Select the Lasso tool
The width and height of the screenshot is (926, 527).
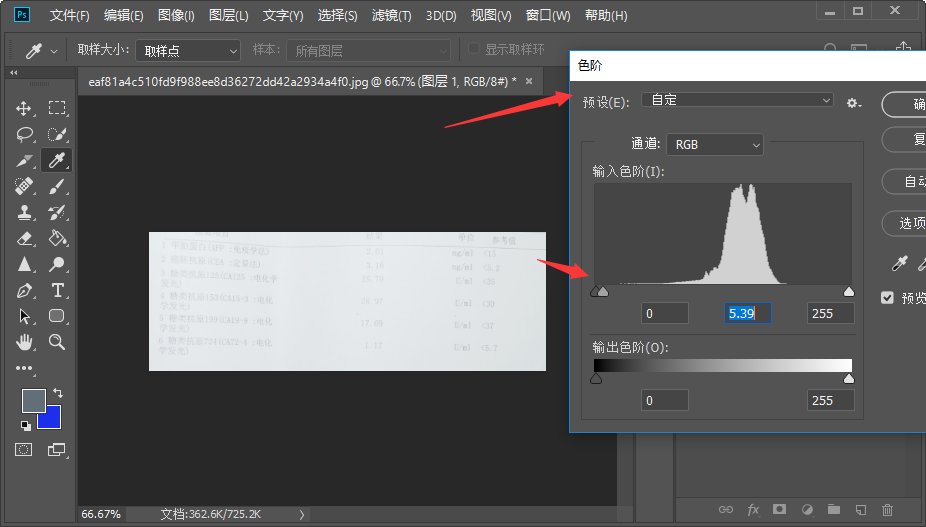24,134
